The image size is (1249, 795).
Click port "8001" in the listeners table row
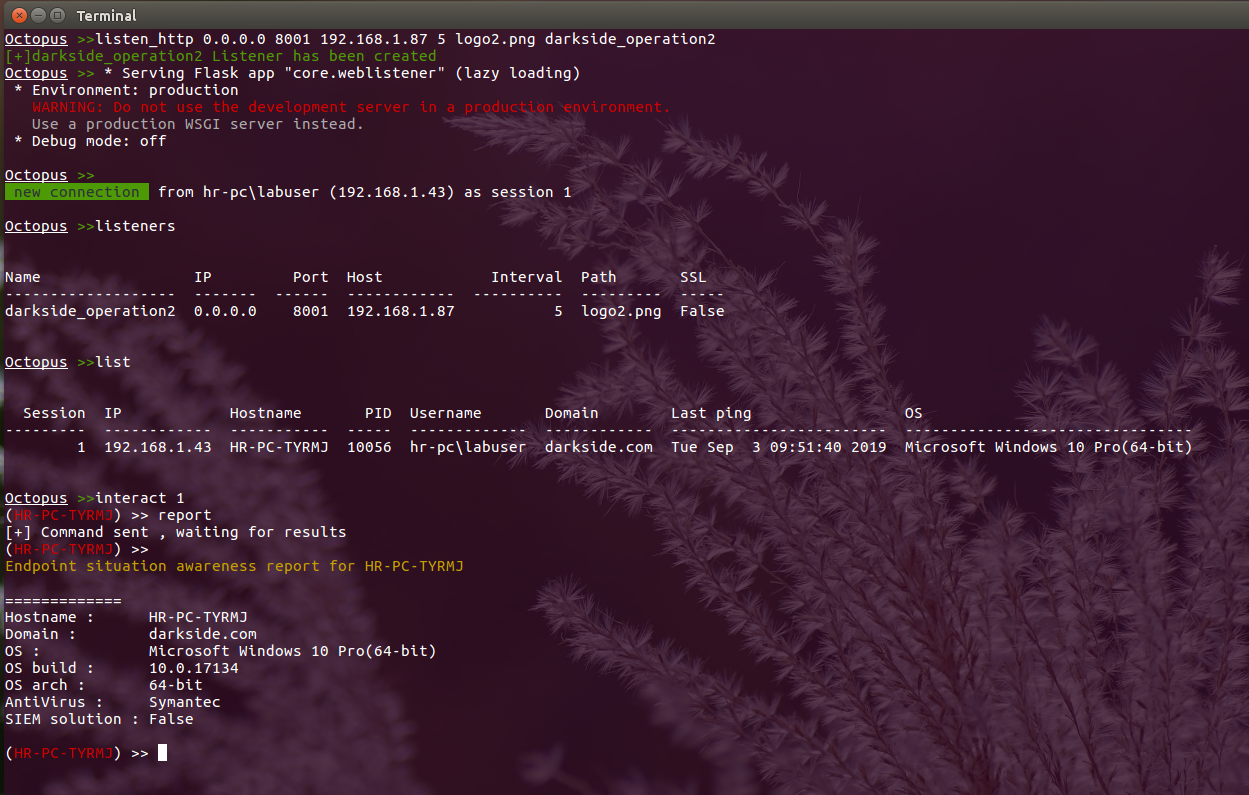[311, 311]
